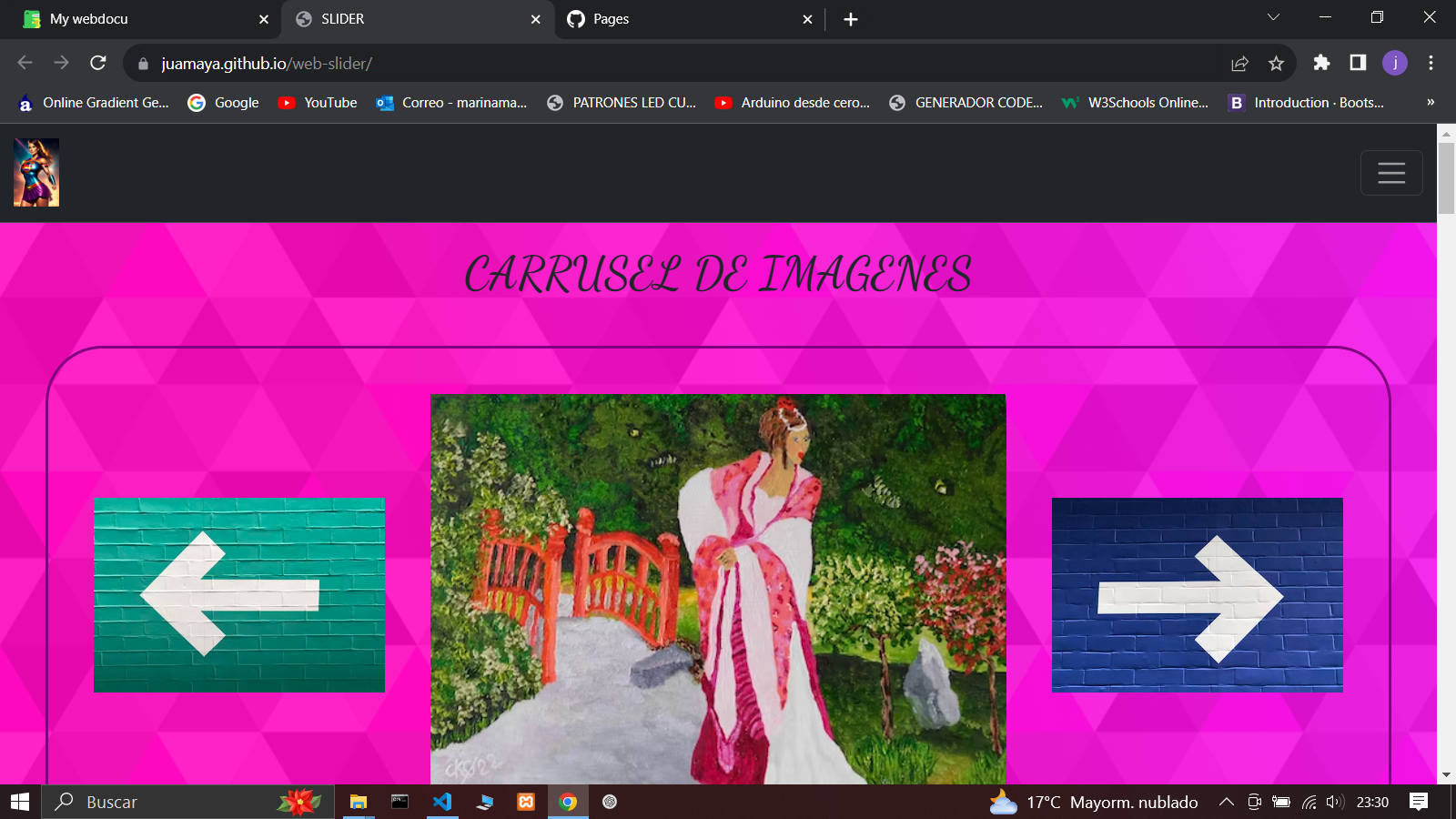The height and width of the screenshot is (819, 1456).
Task: Bookmark this page with the star
Action: (x=1276, y=64)
